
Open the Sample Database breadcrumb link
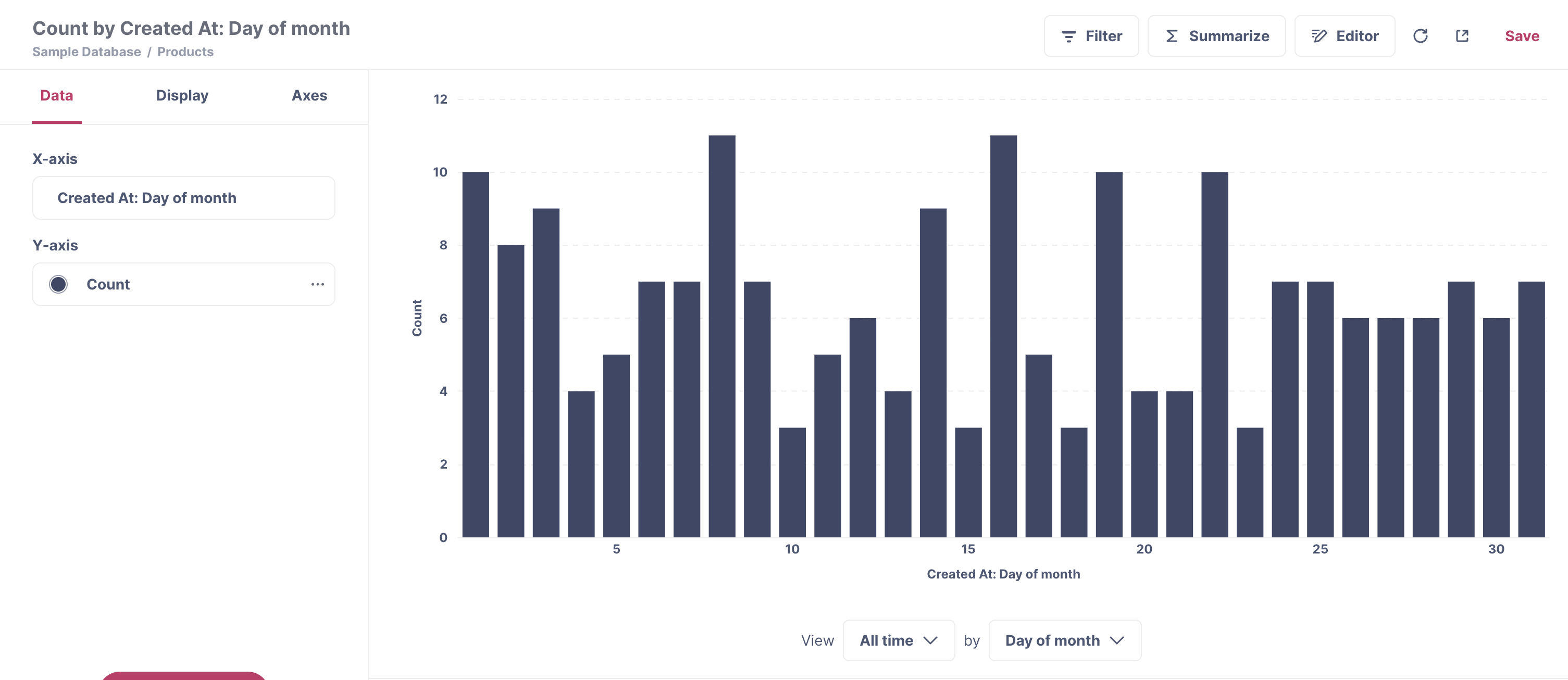click(86, 52)
